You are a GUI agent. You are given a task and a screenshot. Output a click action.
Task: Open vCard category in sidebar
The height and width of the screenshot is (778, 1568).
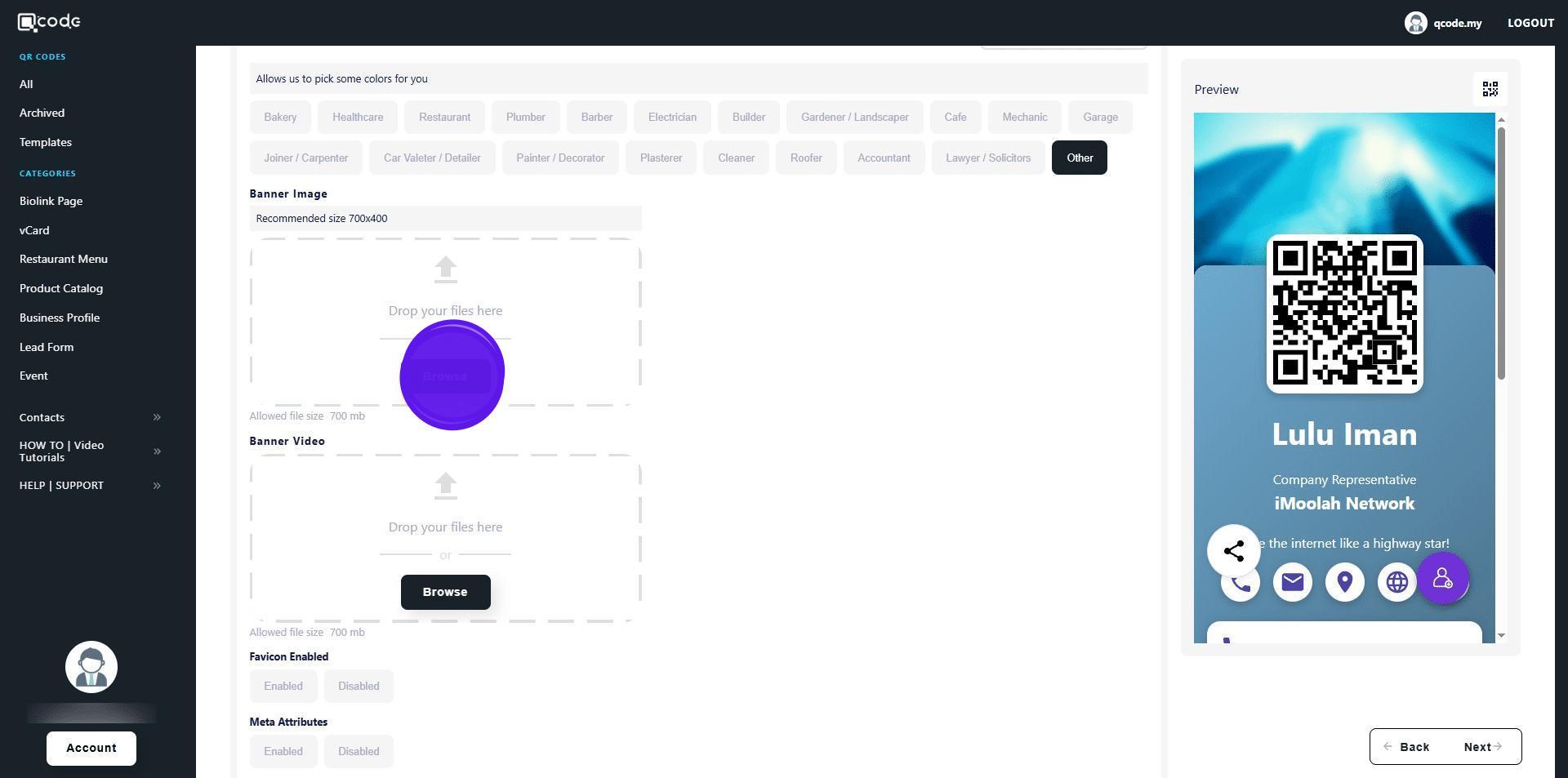[34, 230]
